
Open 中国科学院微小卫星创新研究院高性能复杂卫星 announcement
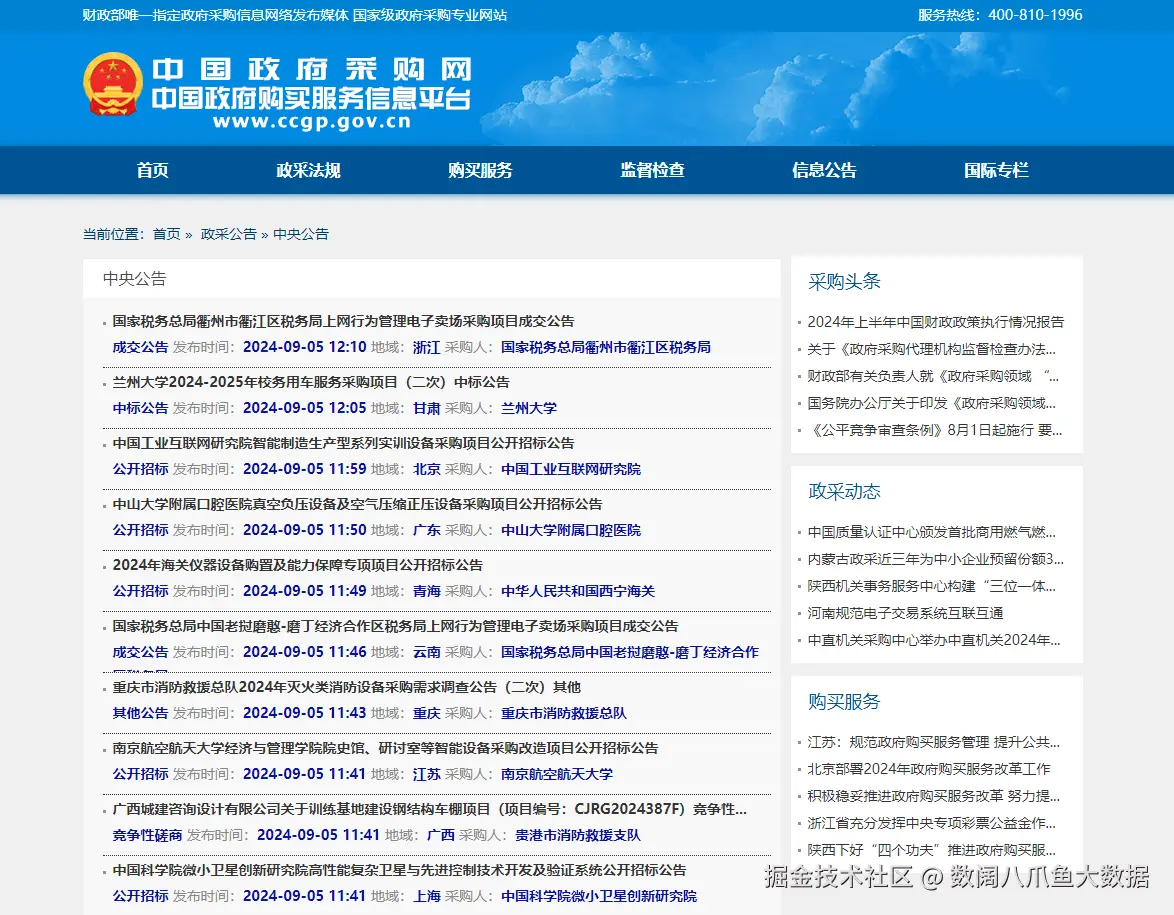point(399,870)
